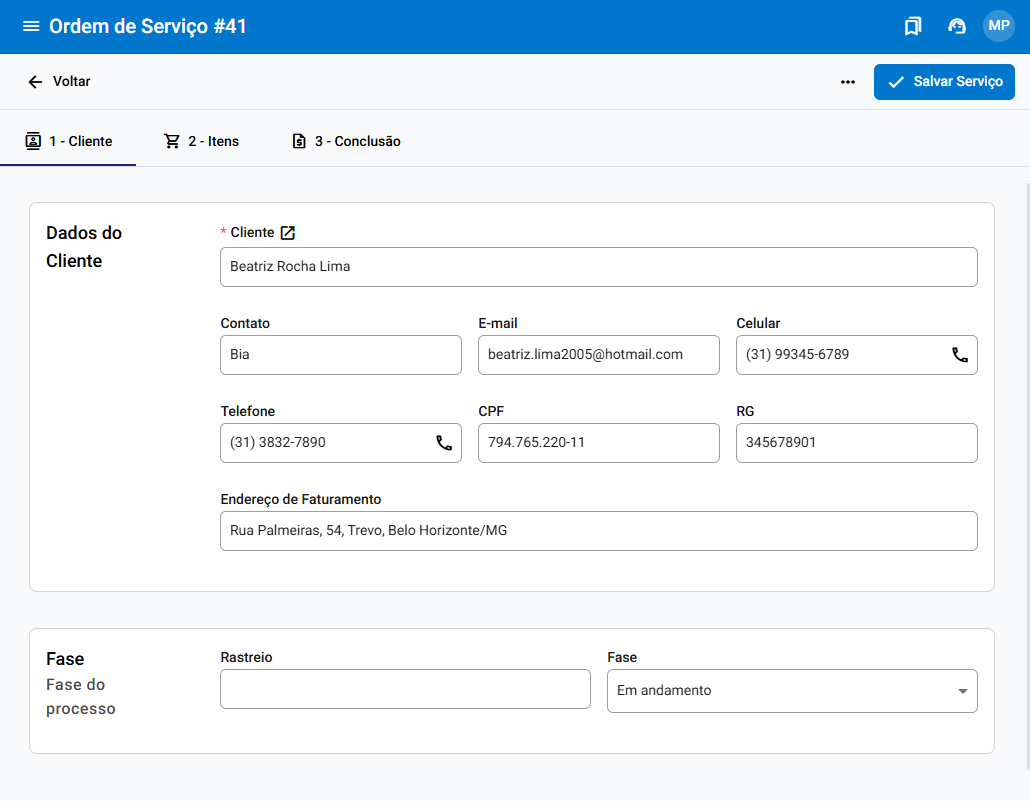Image resolution: width=1030 pixels, height=801 pixels.
Task: Select the E-mail input field
Action: 598,355
